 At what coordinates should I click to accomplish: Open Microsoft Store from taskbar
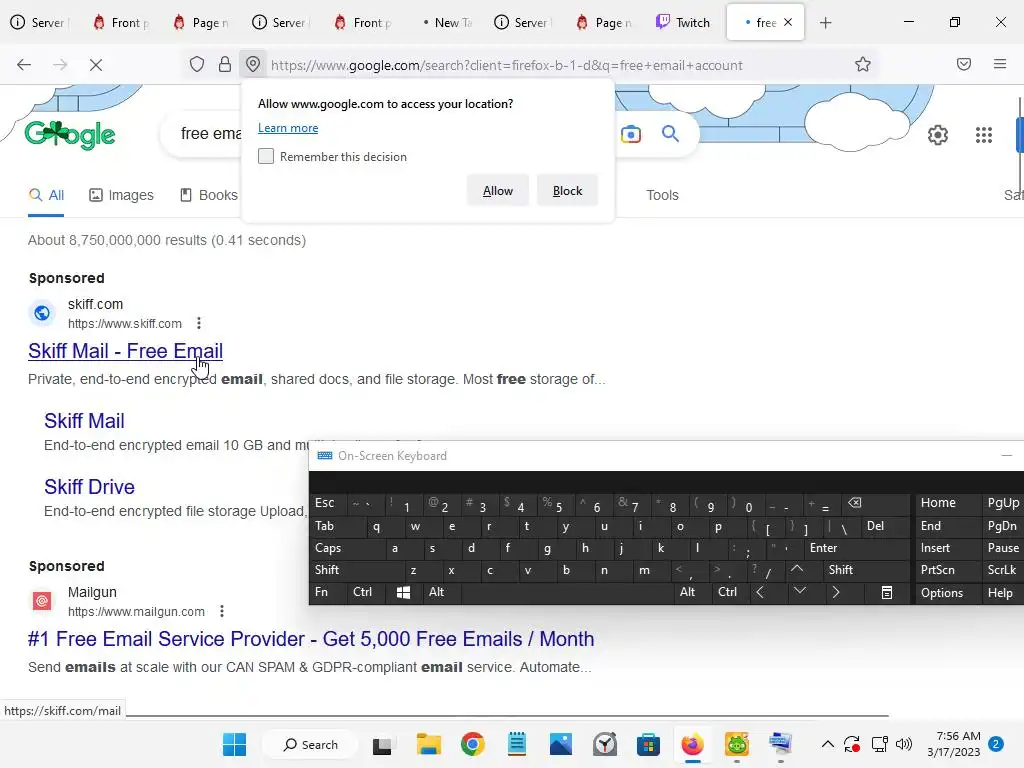(x=648, y=744)
